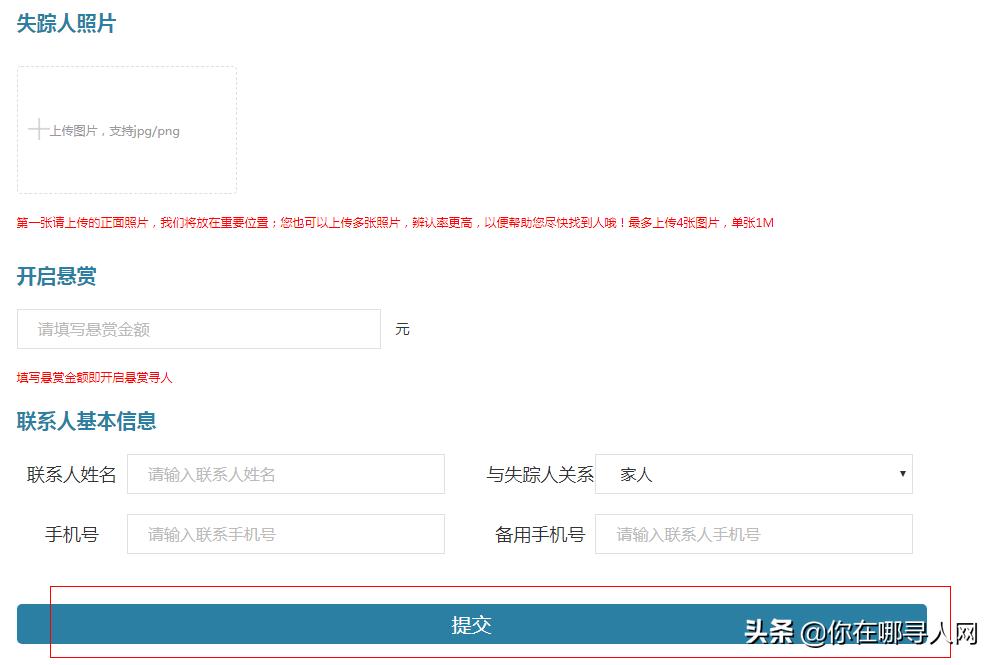Click the 支持jpg/png upload hint text

[112, 130]
